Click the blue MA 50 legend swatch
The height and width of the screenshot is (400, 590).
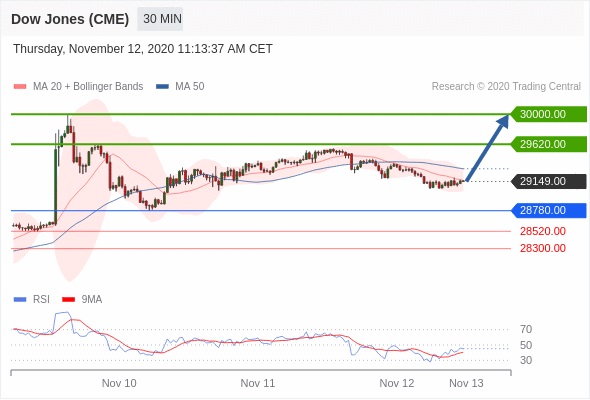tap(162, 87)
